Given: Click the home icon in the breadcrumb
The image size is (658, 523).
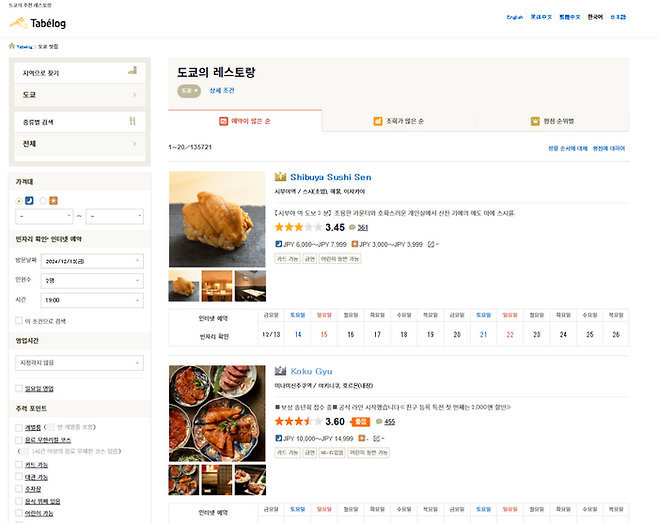Looking at the screenshot, I should coord(12,46).
